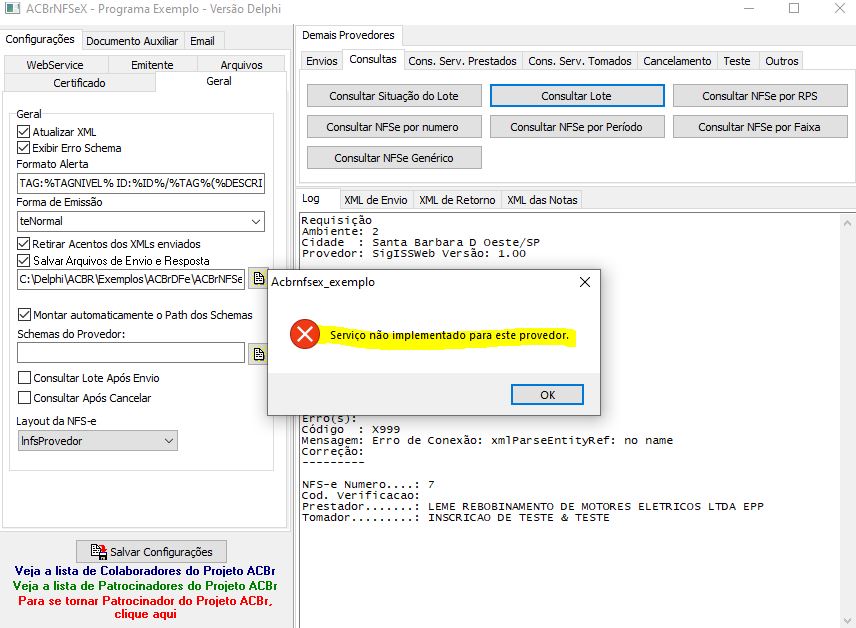Image resolution: width=856 pixels, height=628 pixels.
Task: Click Consultar NFSe Genérico button
Action: pos(394,158)
